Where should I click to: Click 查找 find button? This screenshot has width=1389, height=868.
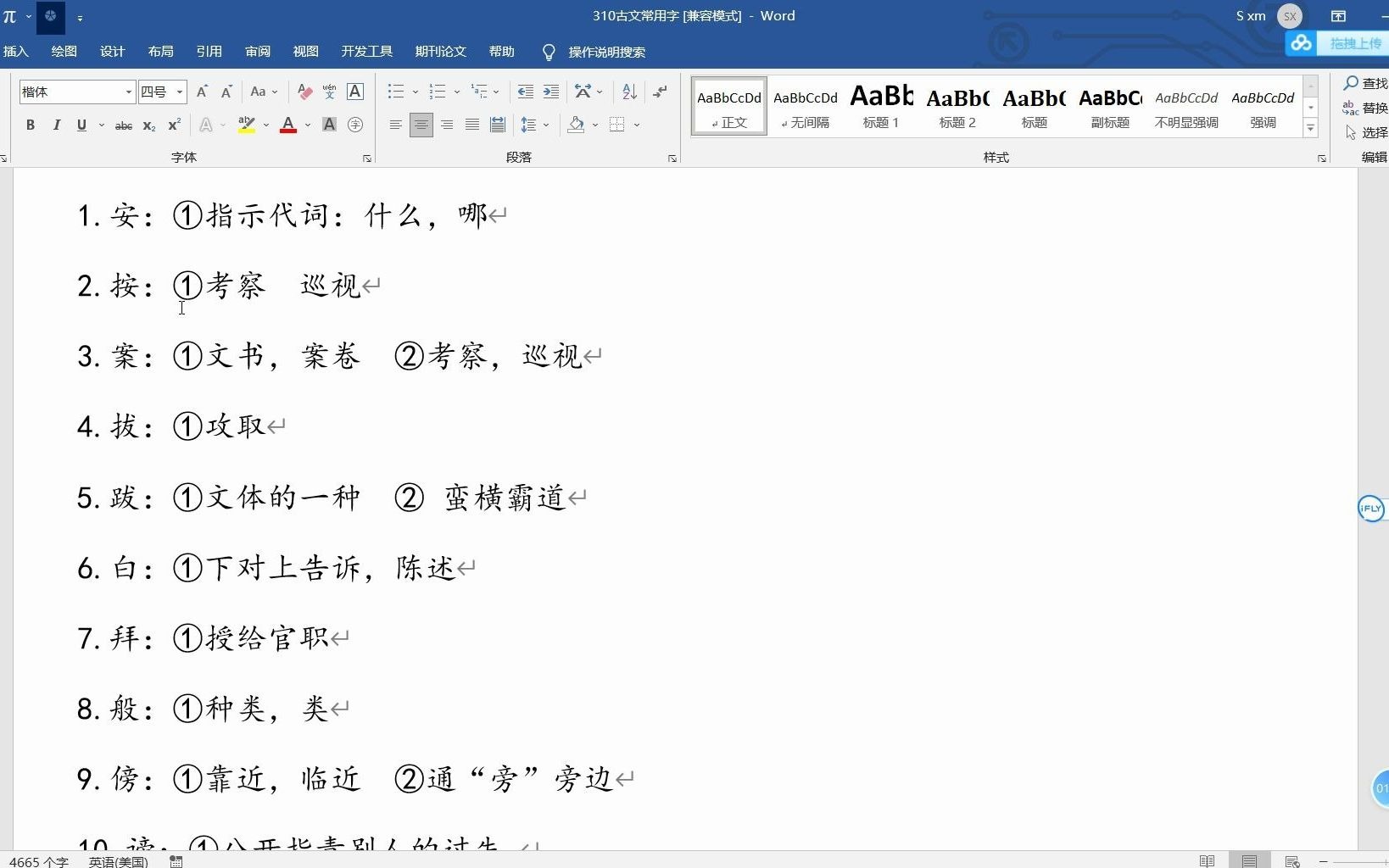pyautogui.click(x=1366, y=83)
